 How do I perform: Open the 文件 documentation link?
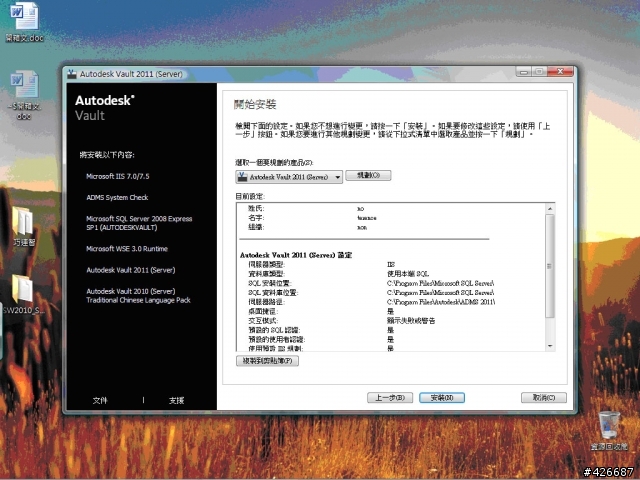[x=100, y=400]
